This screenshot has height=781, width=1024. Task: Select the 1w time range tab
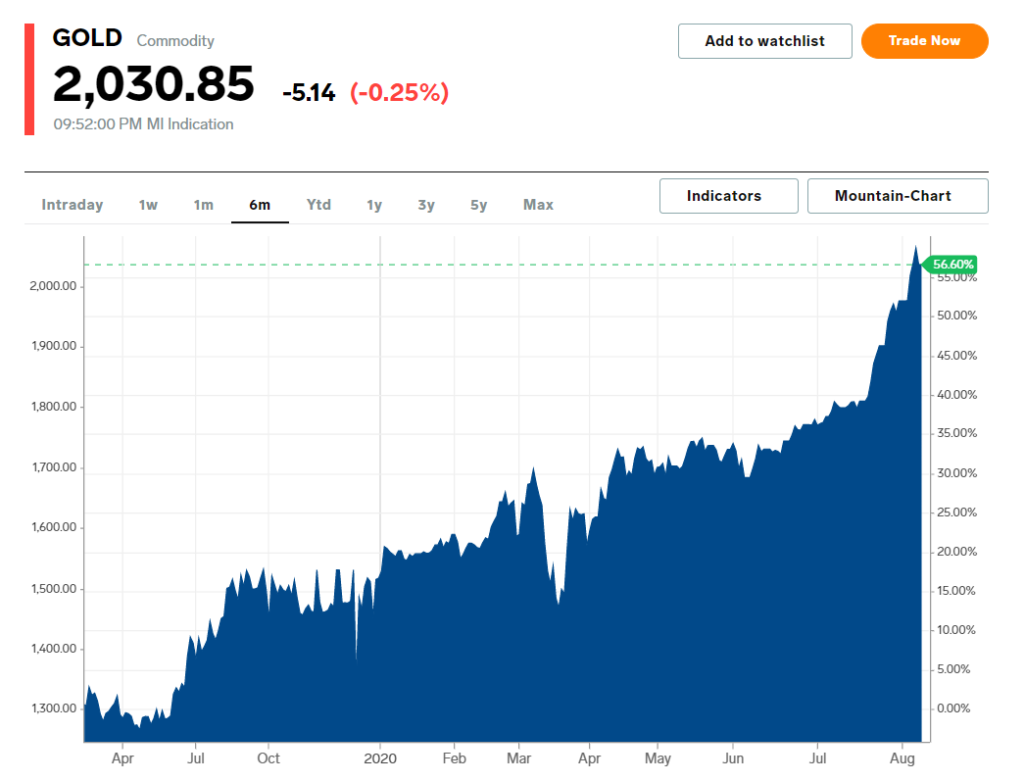148,205
